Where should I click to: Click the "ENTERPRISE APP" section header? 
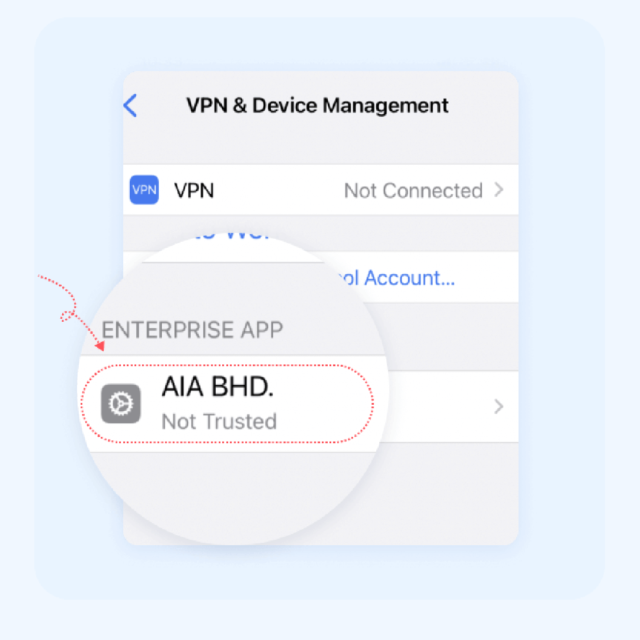tap(192, 330)
